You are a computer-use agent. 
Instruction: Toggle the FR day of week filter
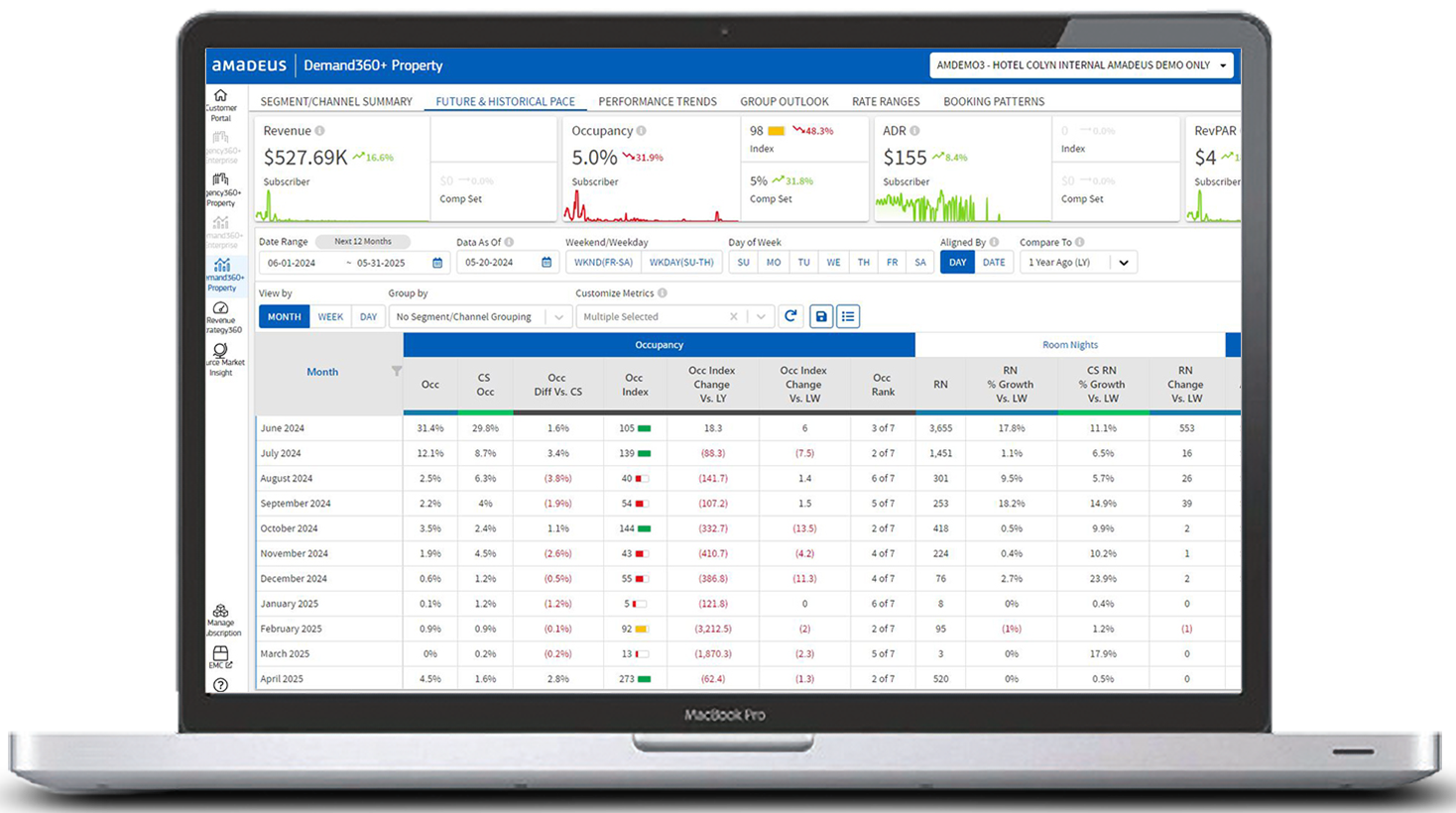point(892,263)
